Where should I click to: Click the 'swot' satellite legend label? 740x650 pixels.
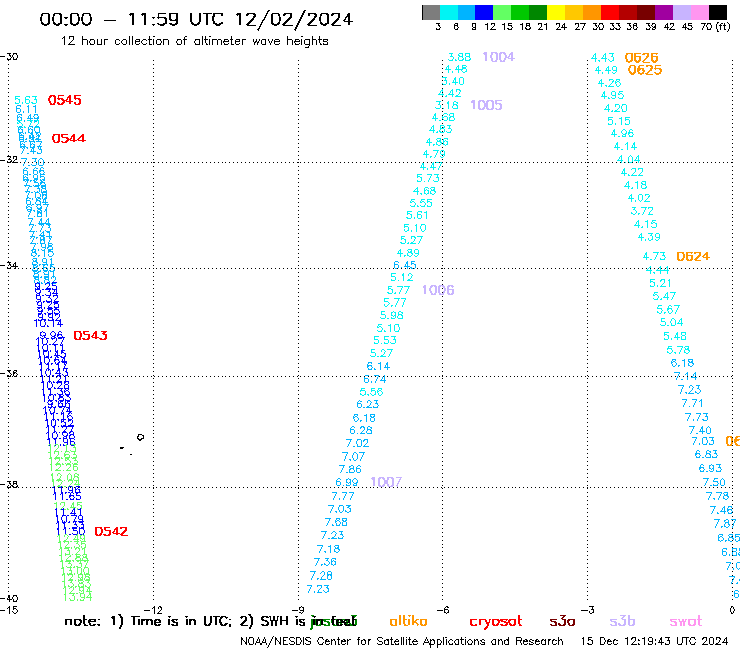pyautogui.click(x=686, y=622)
